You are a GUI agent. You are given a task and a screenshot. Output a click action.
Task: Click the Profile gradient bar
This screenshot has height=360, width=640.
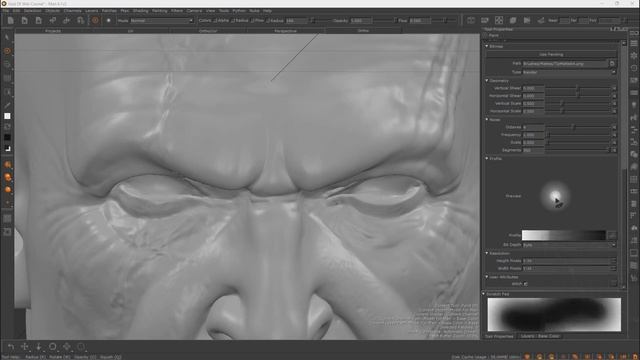click(x=564, y=235)
